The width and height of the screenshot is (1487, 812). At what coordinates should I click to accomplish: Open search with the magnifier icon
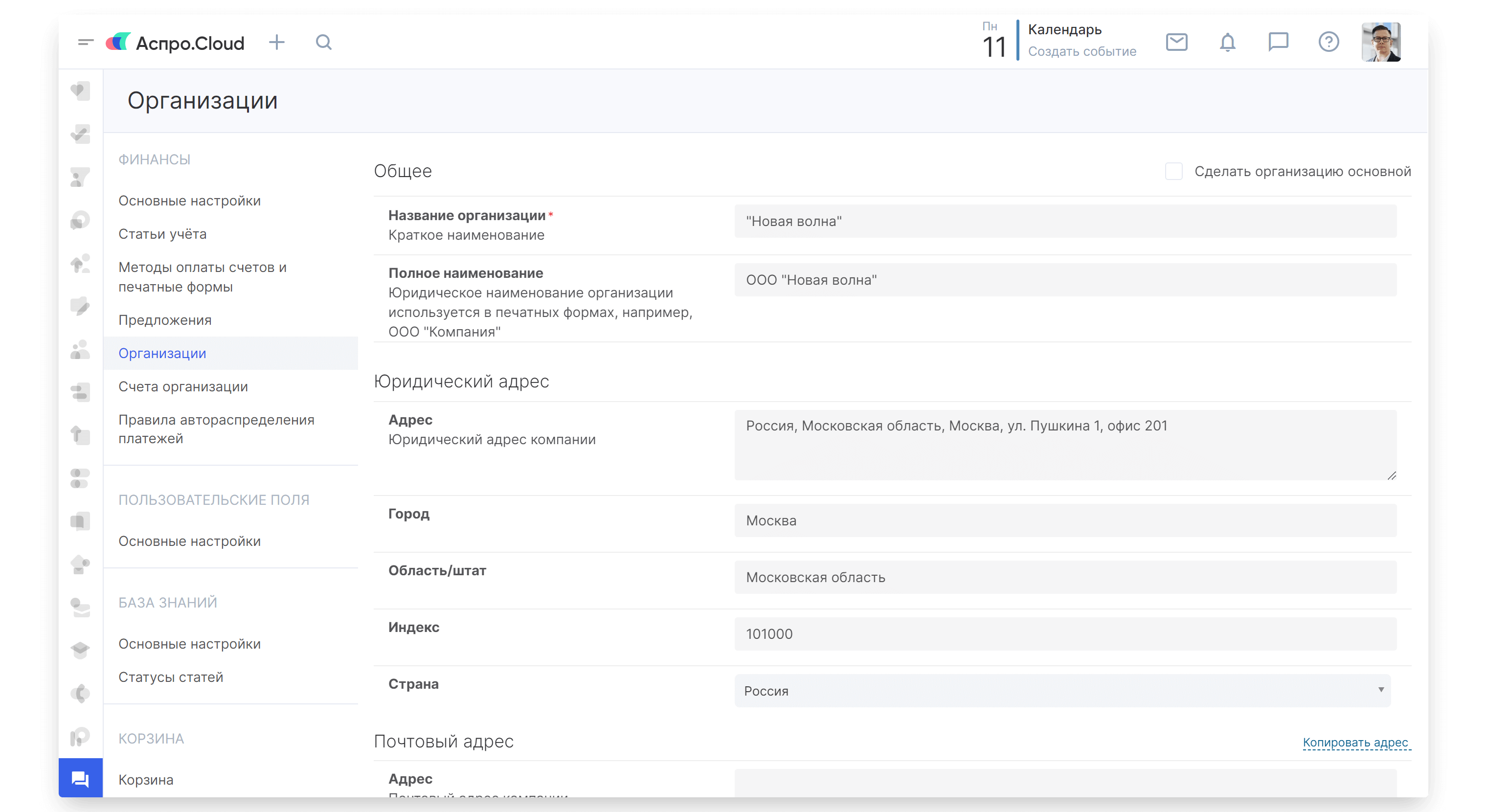(x=324, y=42)
